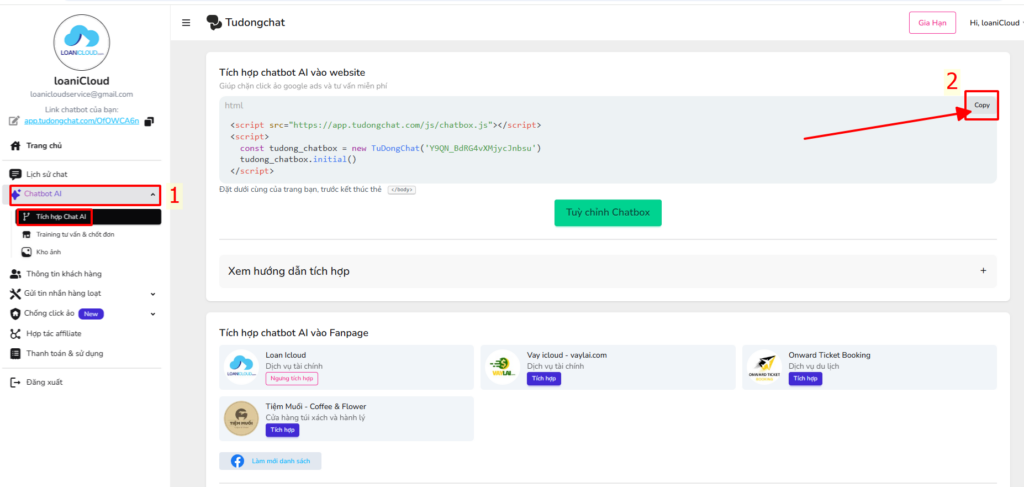Click the loanicloudservice@gmail.com email text
The width and height of the screenshot is (1024, 487).
[82, 94]
